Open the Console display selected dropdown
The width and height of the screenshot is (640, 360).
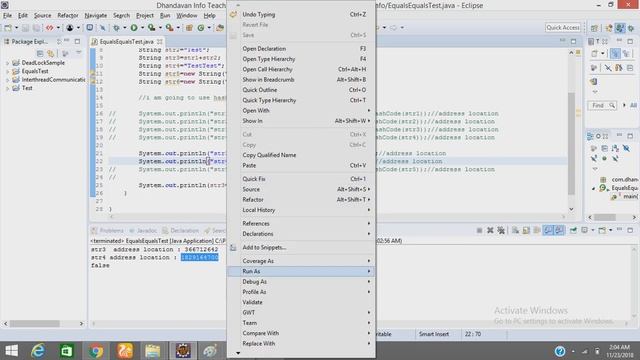click(x=593, y=230)
